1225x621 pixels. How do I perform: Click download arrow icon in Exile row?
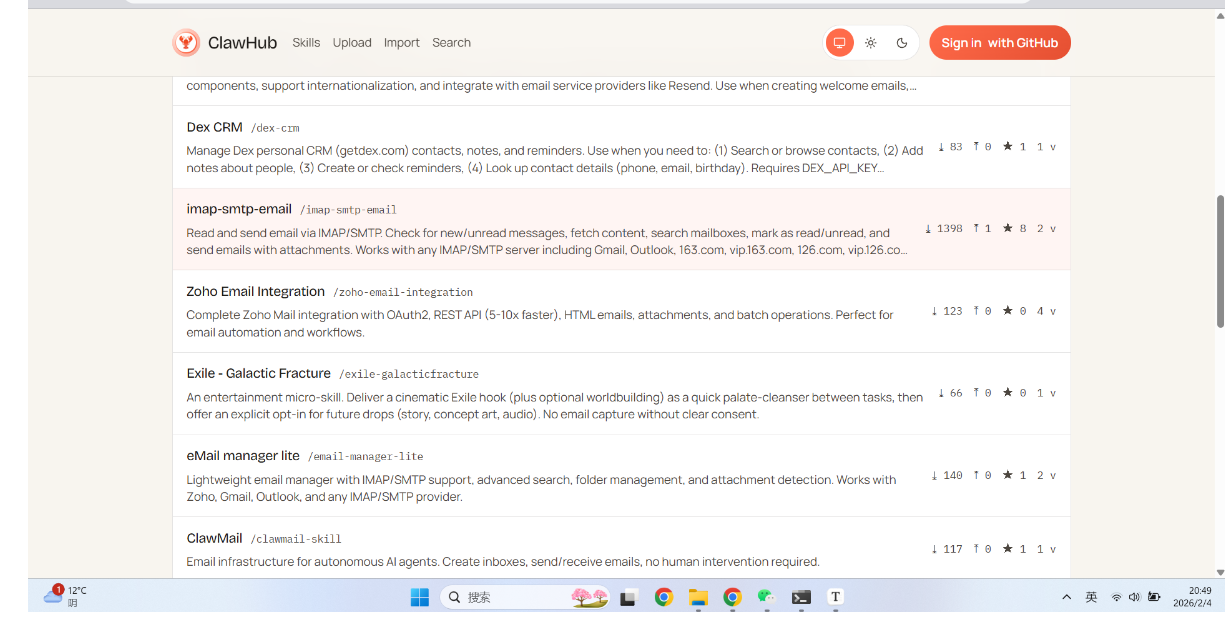click(x=941, y=393)
